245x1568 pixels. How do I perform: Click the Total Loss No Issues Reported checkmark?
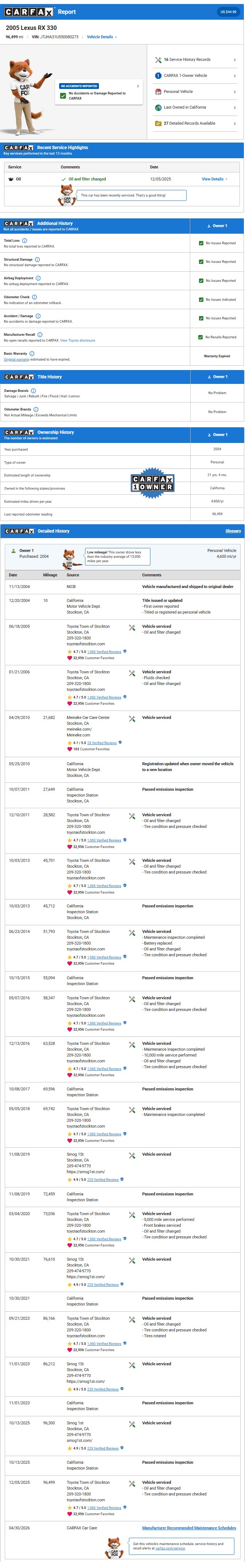point(201,243)
